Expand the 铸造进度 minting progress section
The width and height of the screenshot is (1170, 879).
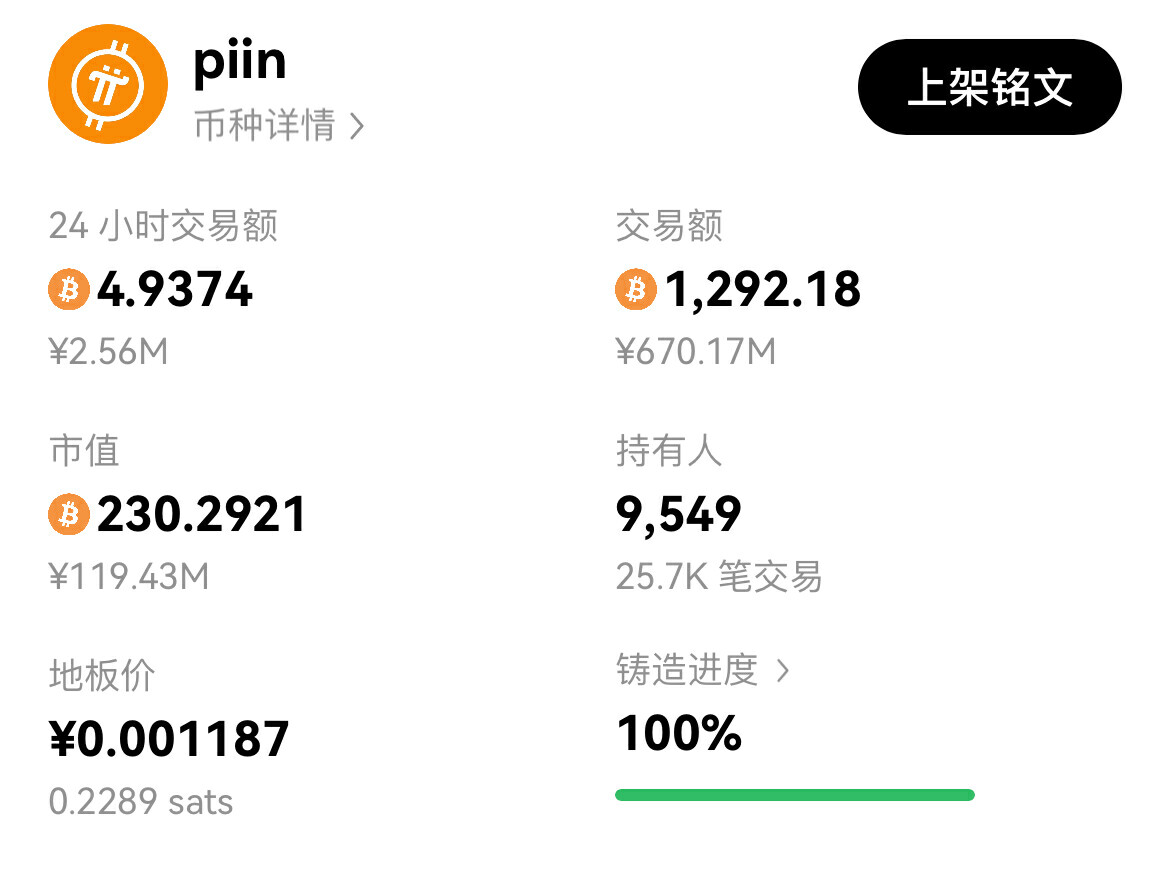tap(687, 671)
